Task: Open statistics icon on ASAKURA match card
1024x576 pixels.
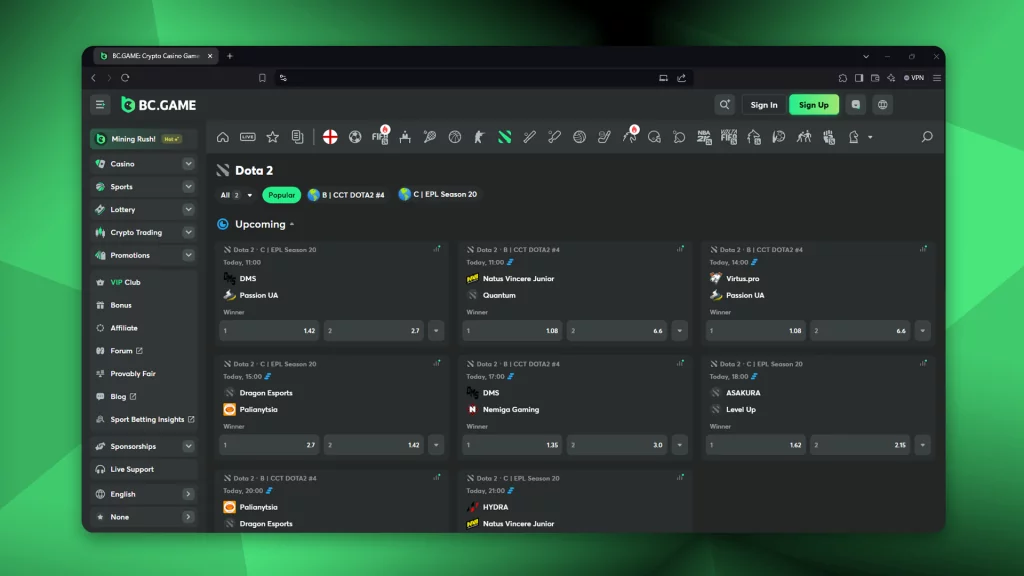Action: coord(923,363)
